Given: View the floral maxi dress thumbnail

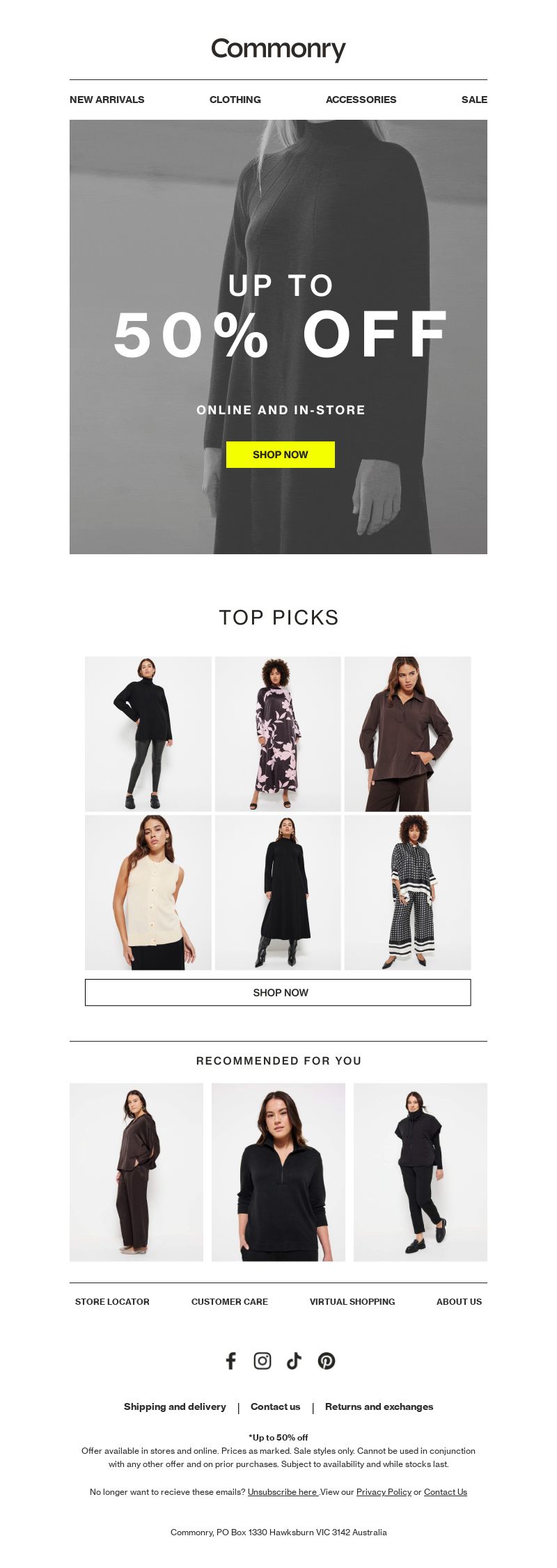Looking at the screenshot, I should tap(278, 734).
